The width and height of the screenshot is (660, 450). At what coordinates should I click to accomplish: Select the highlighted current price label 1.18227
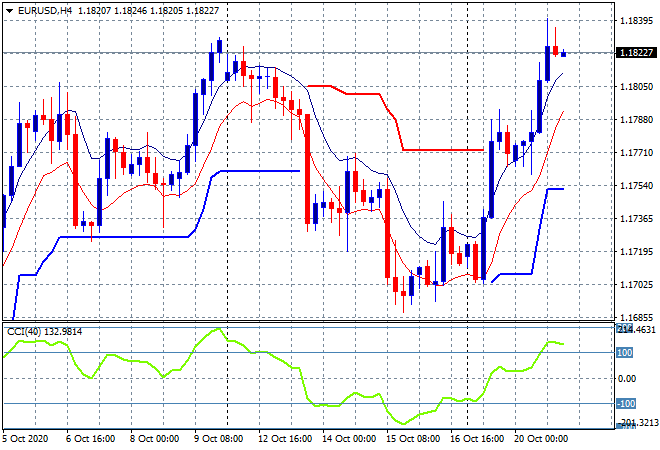click(x=636, y=53)
